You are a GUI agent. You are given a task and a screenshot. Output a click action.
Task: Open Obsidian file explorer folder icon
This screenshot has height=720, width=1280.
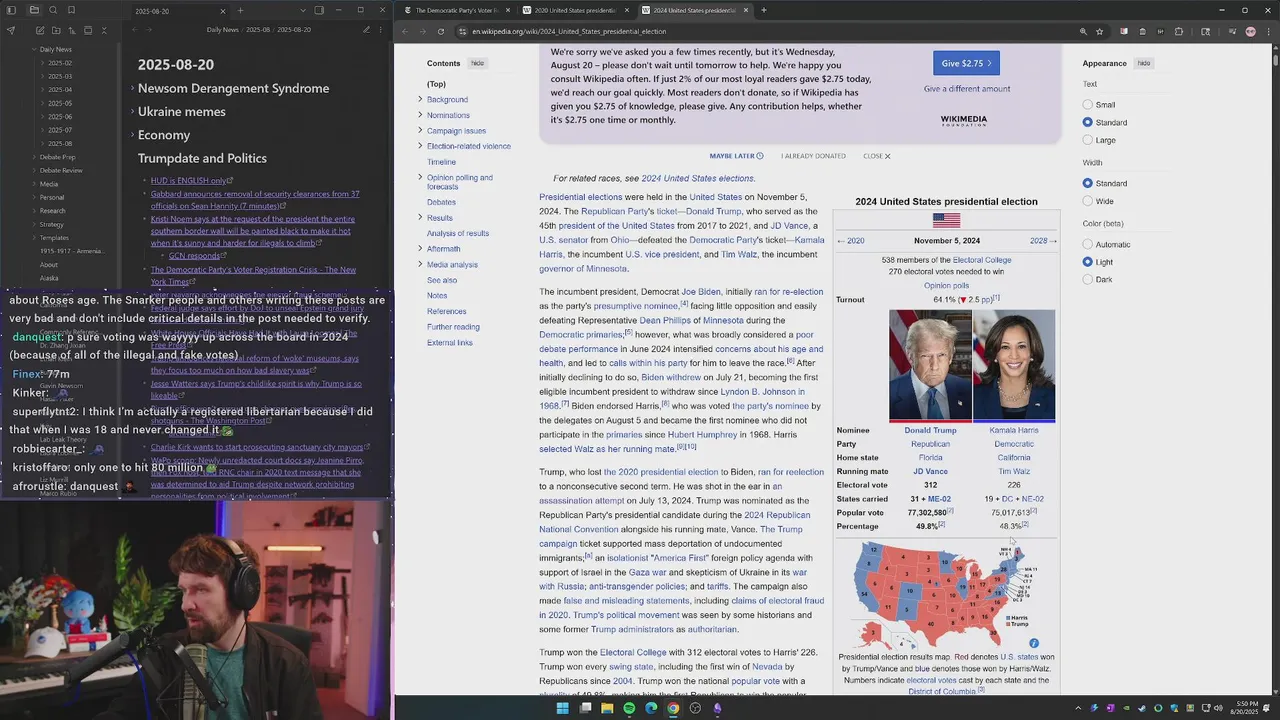pyautogui.click(x=33, y=10)
